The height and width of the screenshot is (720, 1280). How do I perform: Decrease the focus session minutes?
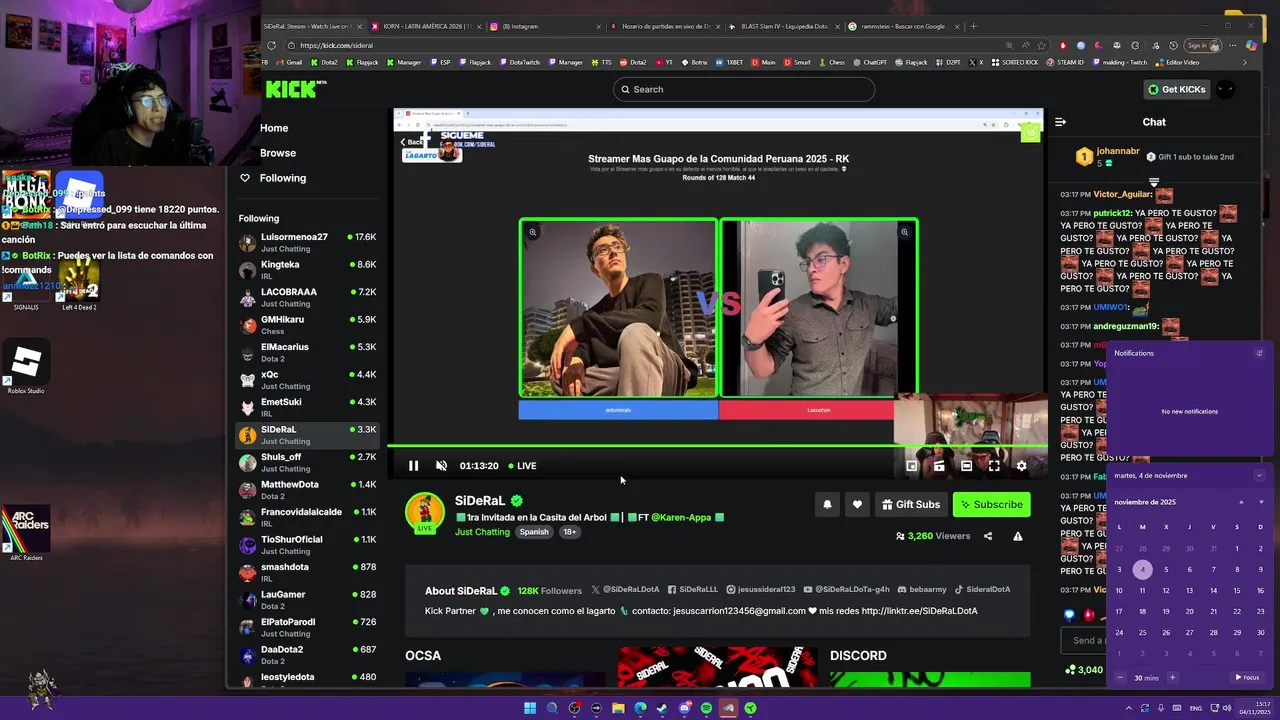tap(1120, 678)
